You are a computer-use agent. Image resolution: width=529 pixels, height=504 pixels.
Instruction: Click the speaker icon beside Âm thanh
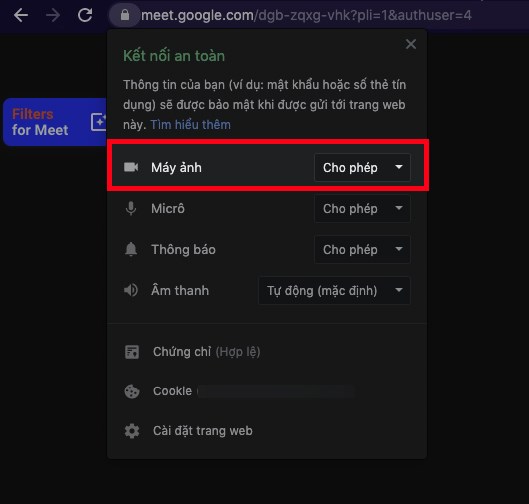131,290
